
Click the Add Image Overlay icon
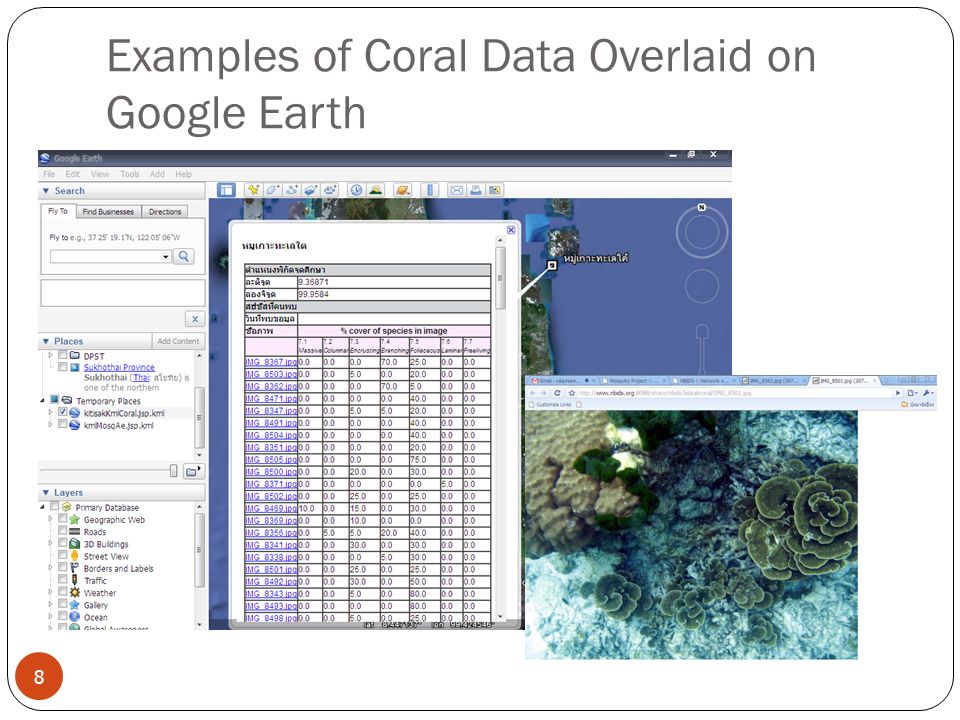(x=311, y=190)
